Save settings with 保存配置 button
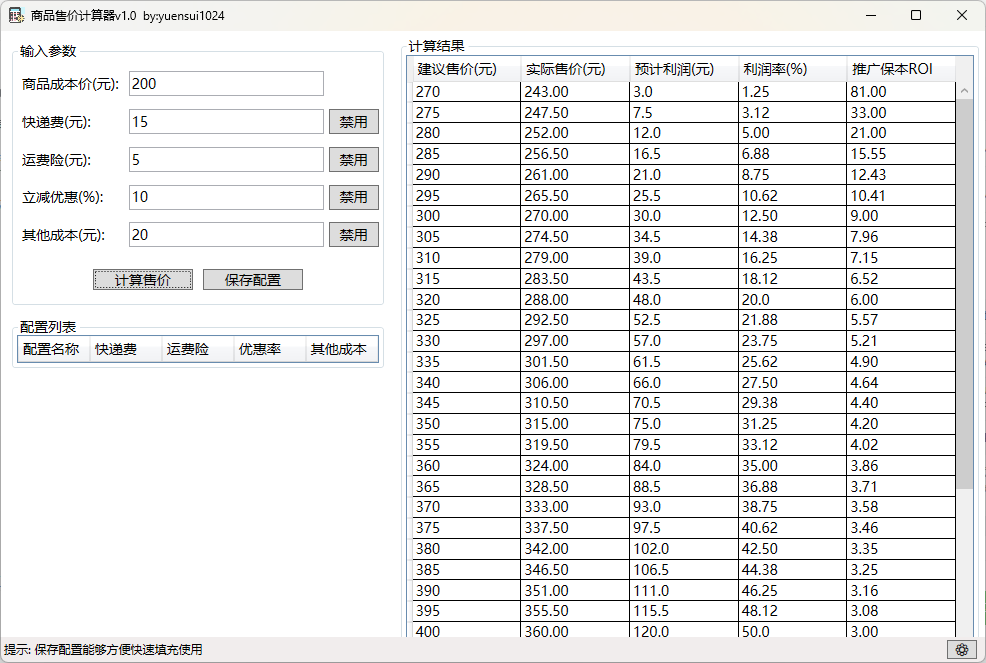The image size is (986, 663). point(252,280)
